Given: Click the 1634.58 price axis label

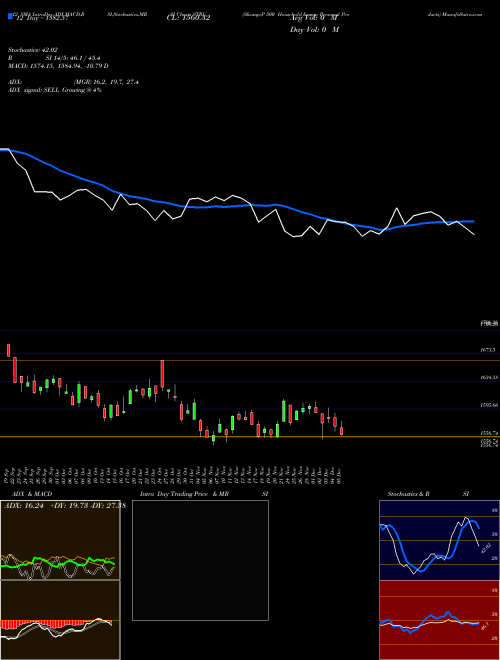Looking at the screenshot, I should click(489, 378).
